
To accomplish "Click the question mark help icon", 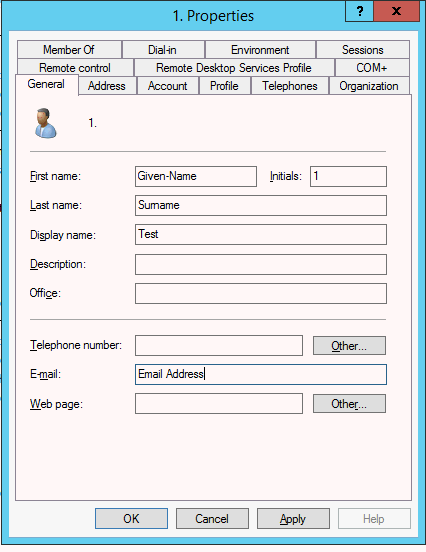I will click(x=359, y=11).
